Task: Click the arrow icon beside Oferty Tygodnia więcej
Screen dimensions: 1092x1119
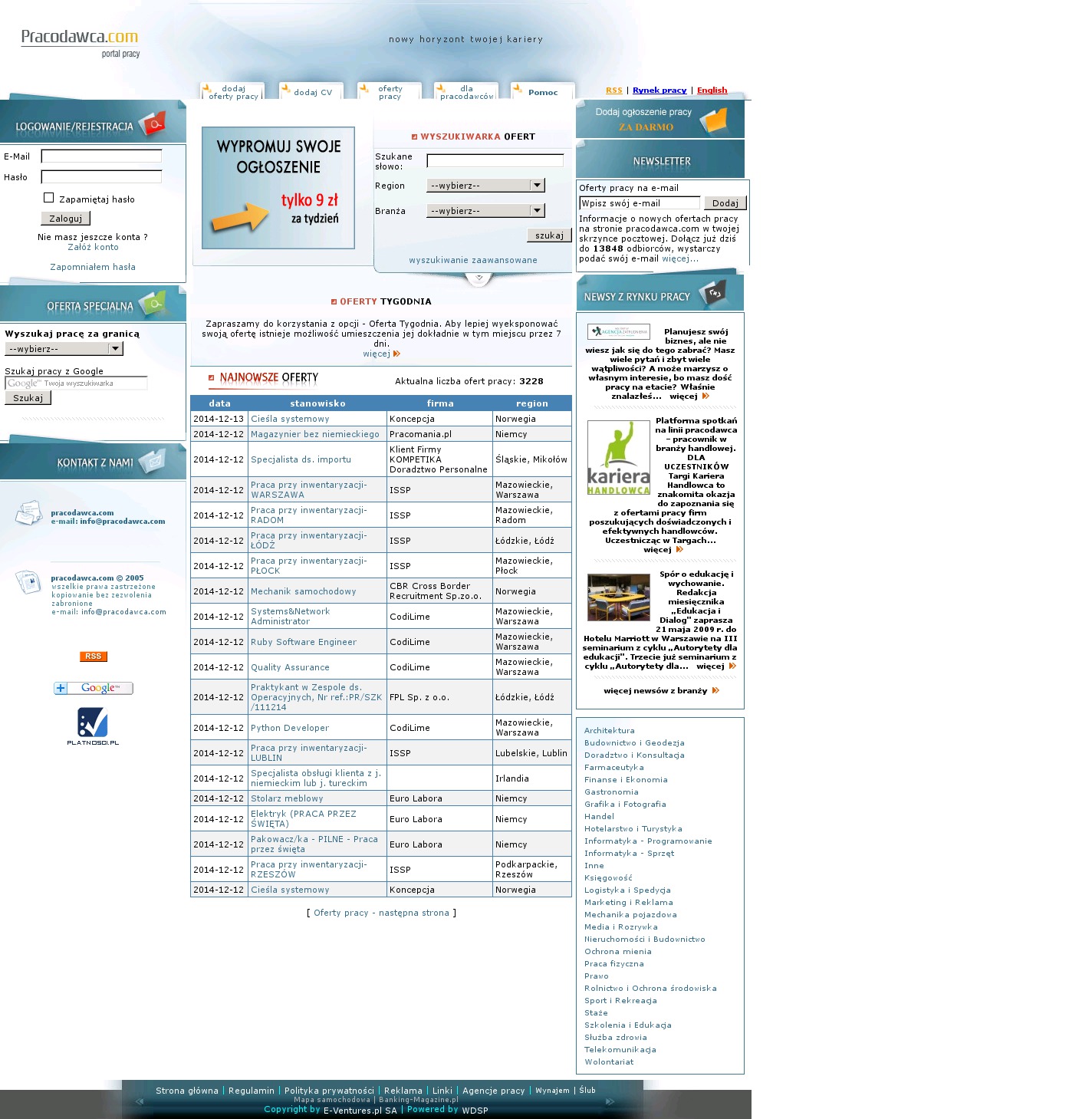Action: point(396,354)
